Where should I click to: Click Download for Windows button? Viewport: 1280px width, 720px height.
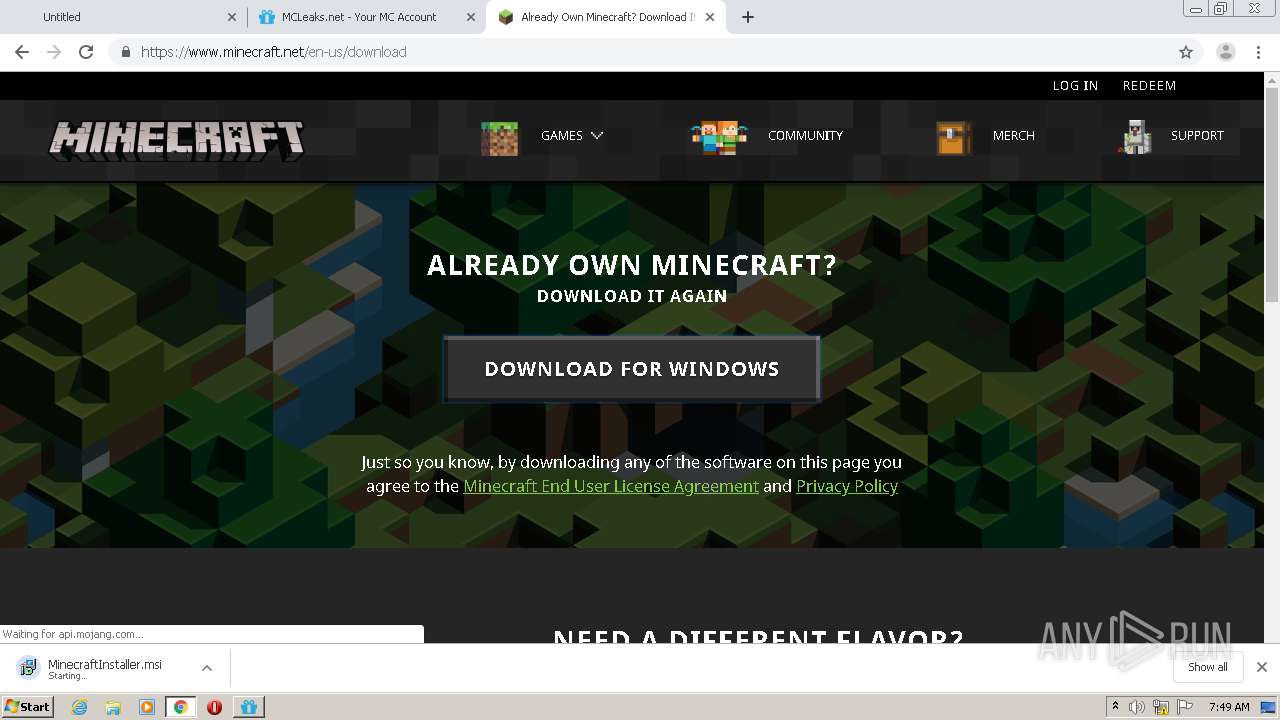(632, 369)
